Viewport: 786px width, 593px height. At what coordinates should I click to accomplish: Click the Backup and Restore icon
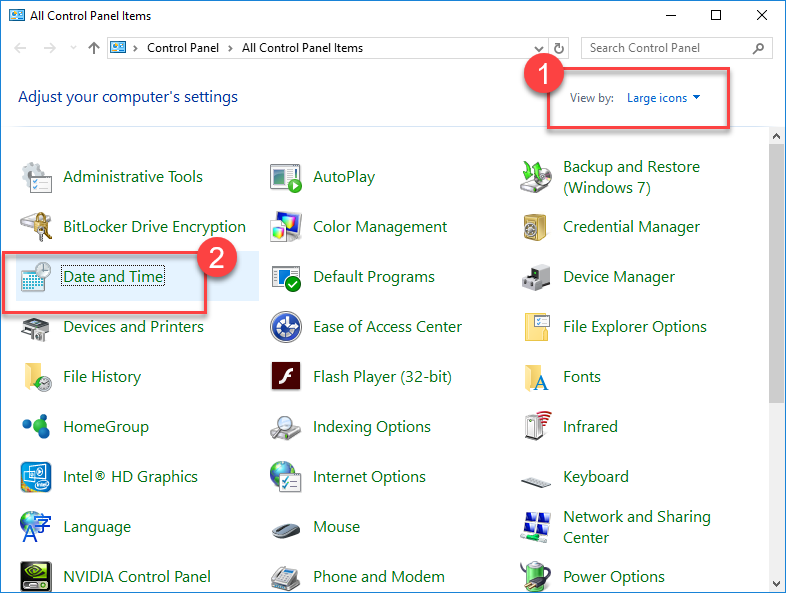pyautogui.click(x=536, y=177)
